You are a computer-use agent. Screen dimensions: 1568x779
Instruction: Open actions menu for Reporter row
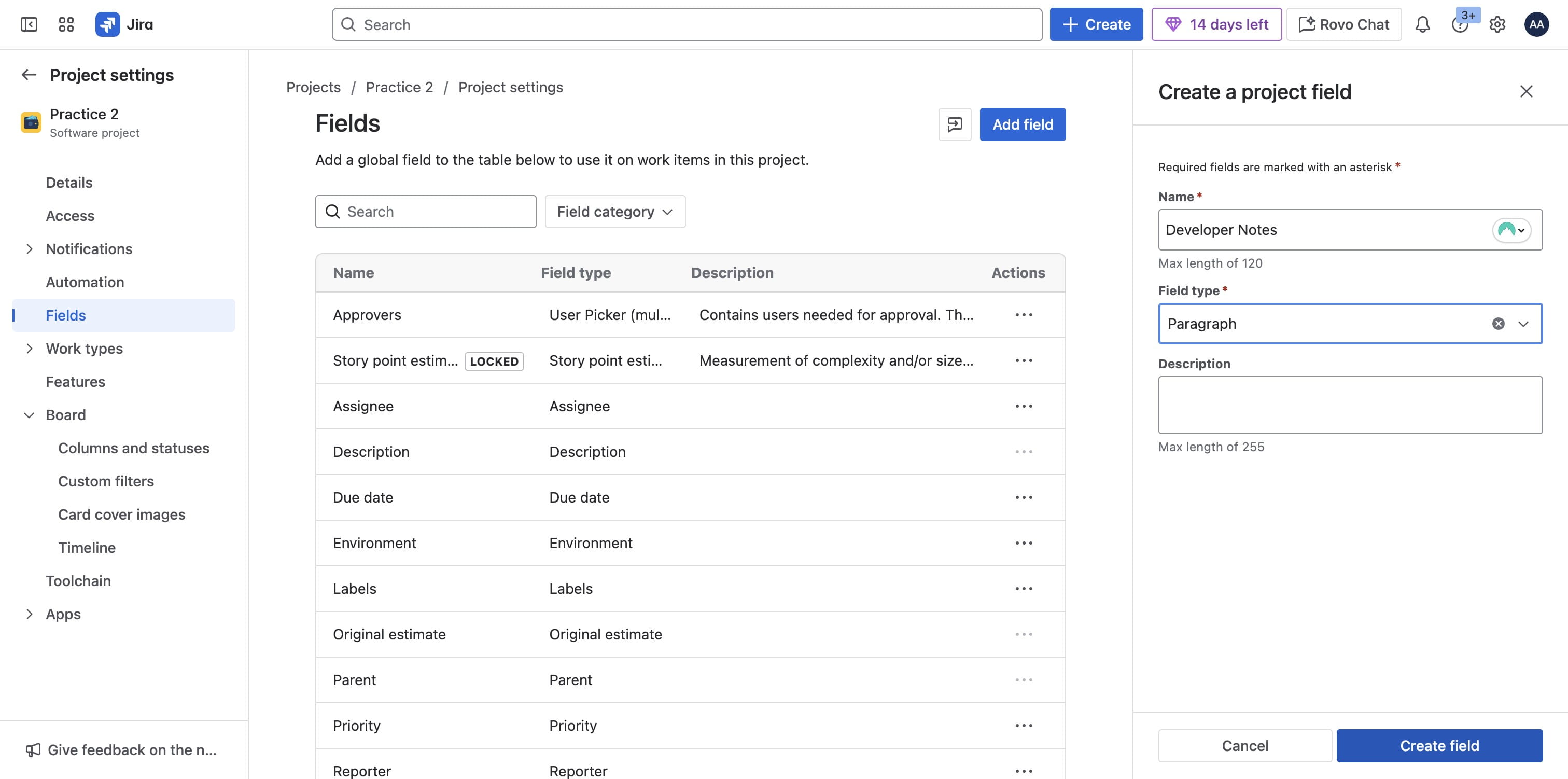[x=1023, y=771]
